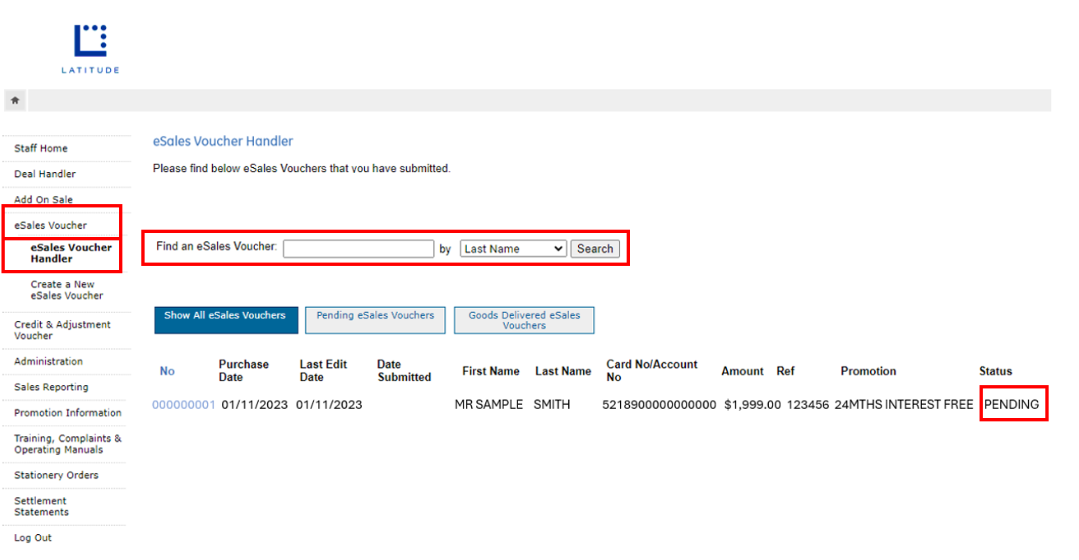Click Log Out in sidebar
The width and height of the screenshot is (1079, 560).
click(33, 538)
